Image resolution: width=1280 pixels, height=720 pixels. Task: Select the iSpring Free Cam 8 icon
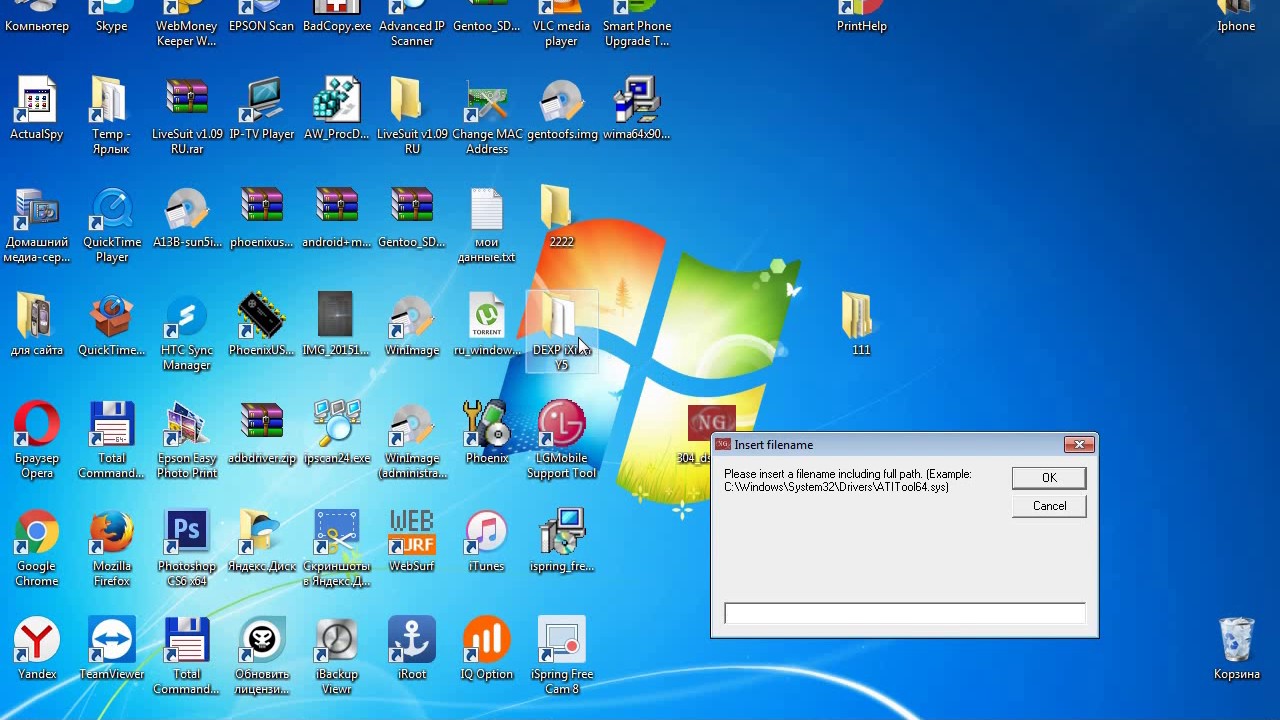click(562, 656)
